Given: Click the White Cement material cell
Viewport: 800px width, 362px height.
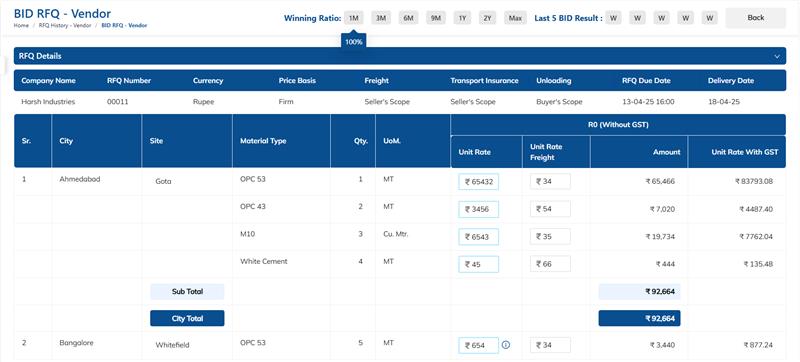Looking at the screenshot, I should (x=264, y=262).
